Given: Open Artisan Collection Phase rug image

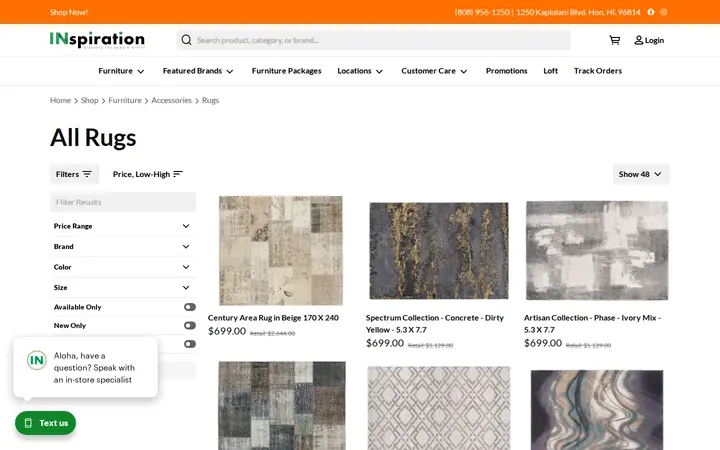Looking at the screenshot, I should coord(597,251).
